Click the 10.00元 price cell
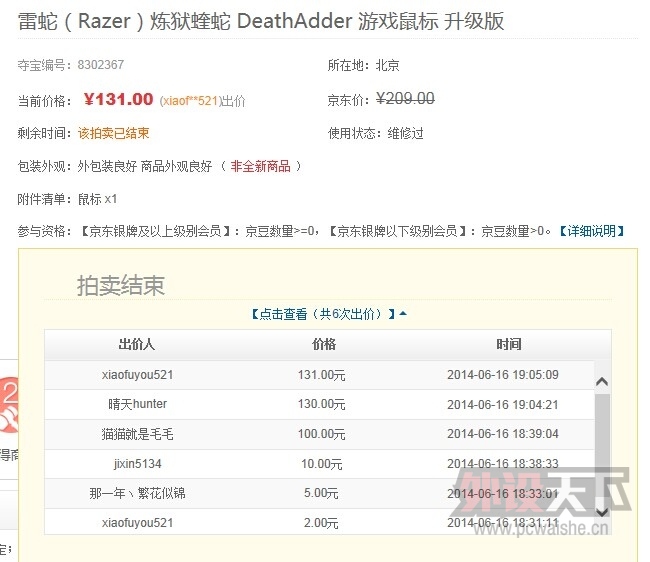This screenshot has height=562, width=650. [321, 464]
